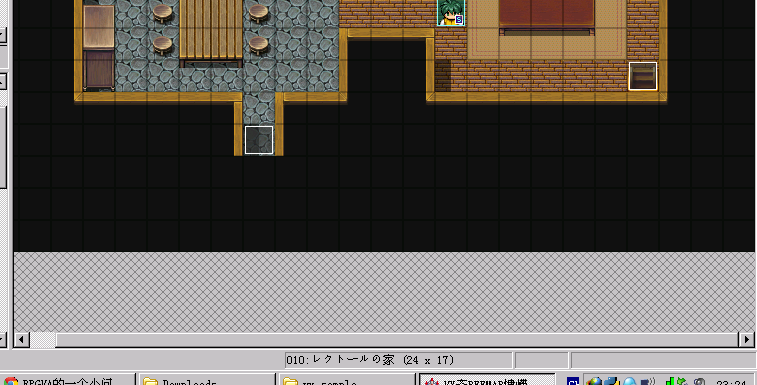Switch to the Chrome 'RPGVA的一个小问' taskbar window
The width and height of the screenshot is (757, 385).
point(68,380)
